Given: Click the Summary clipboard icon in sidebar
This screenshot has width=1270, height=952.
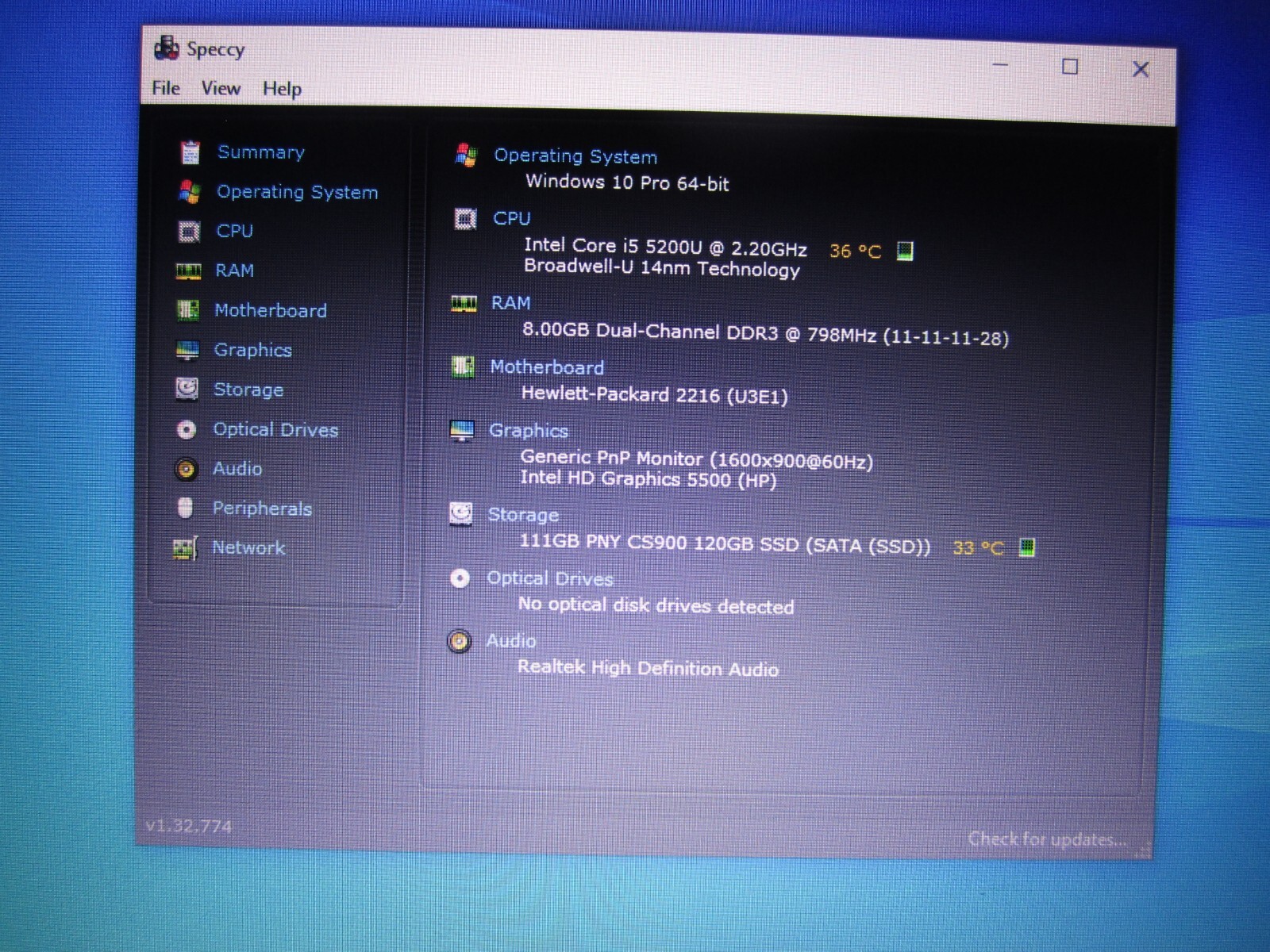Looking at the screenshot, I should pyautogui.click(x=190, y=152).
